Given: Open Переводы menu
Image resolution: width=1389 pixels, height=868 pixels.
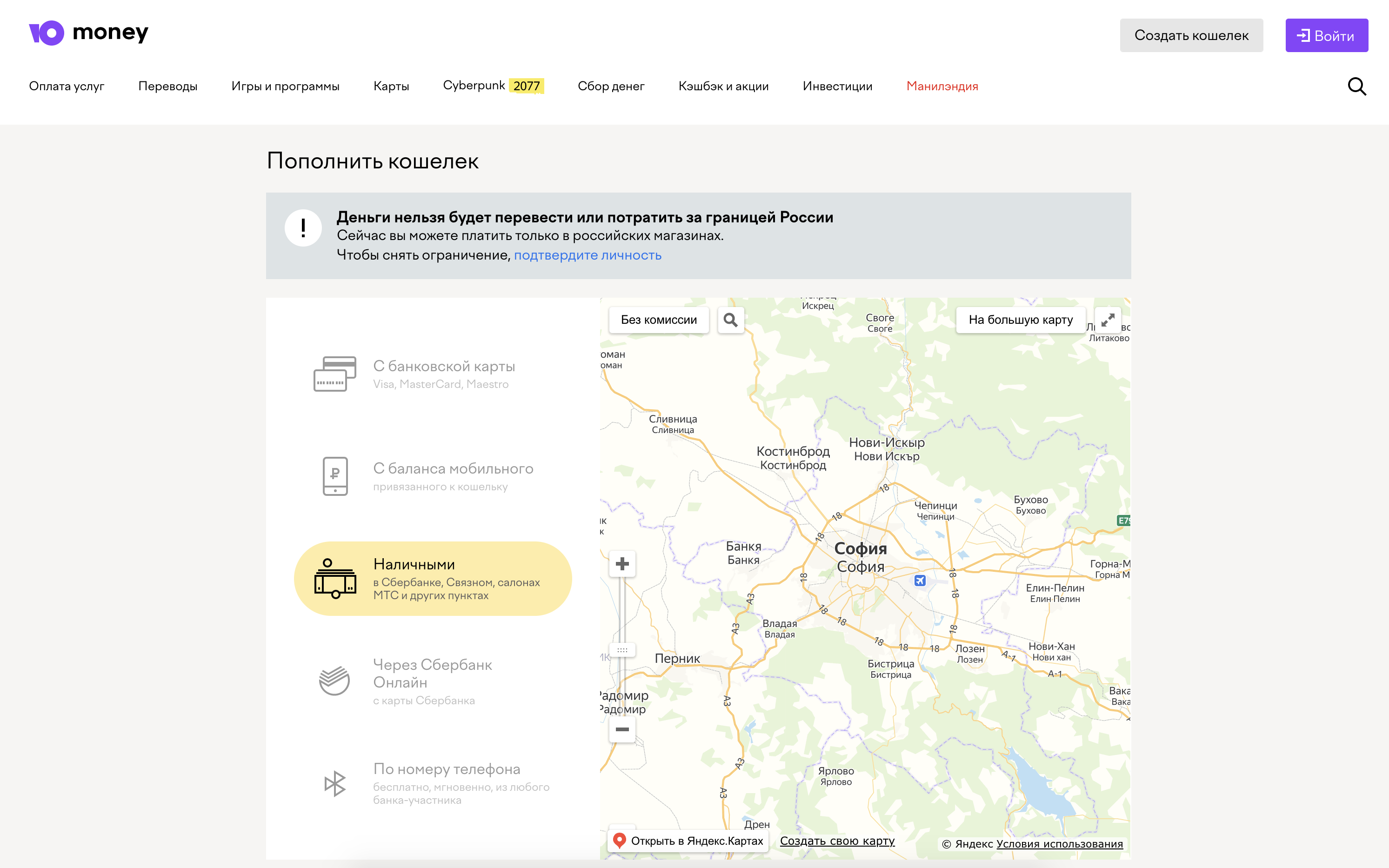Looking at the screenshot, I should pyautogui.click(x=167, y=86).
